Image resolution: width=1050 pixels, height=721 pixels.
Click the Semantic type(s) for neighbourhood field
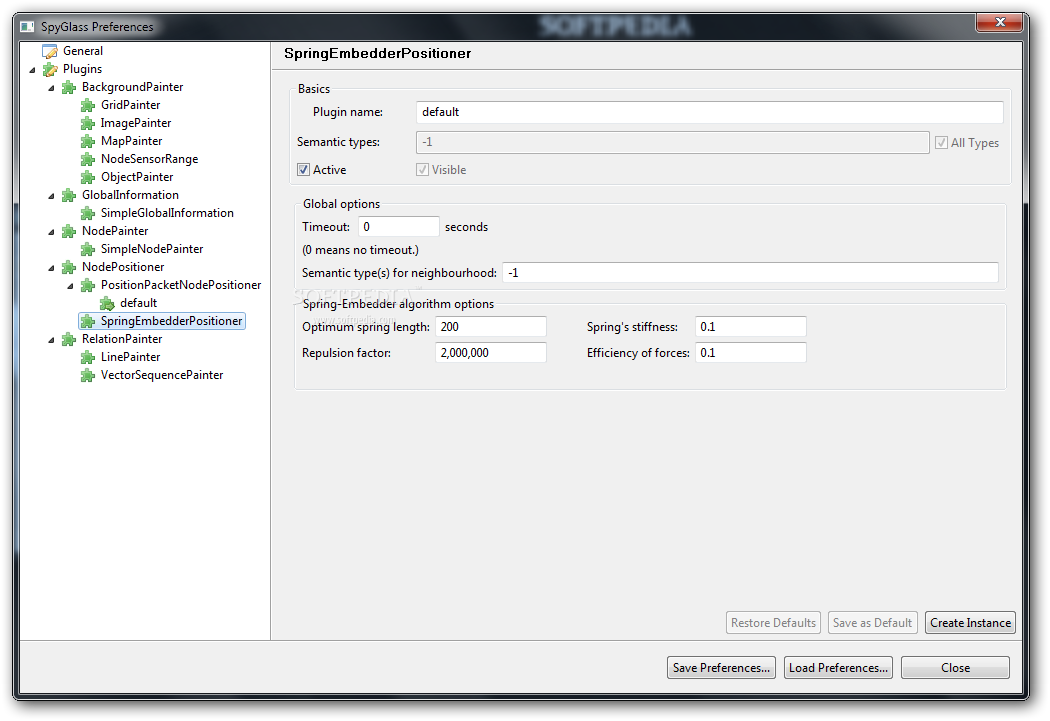[750, 272]
